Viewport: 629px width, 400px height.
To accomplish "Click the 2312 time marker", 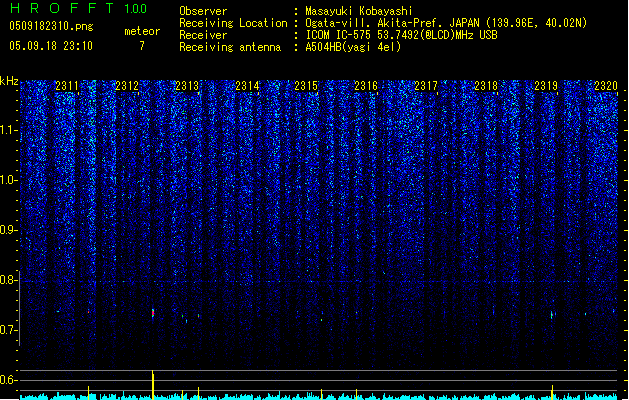I will pos(127,86).
